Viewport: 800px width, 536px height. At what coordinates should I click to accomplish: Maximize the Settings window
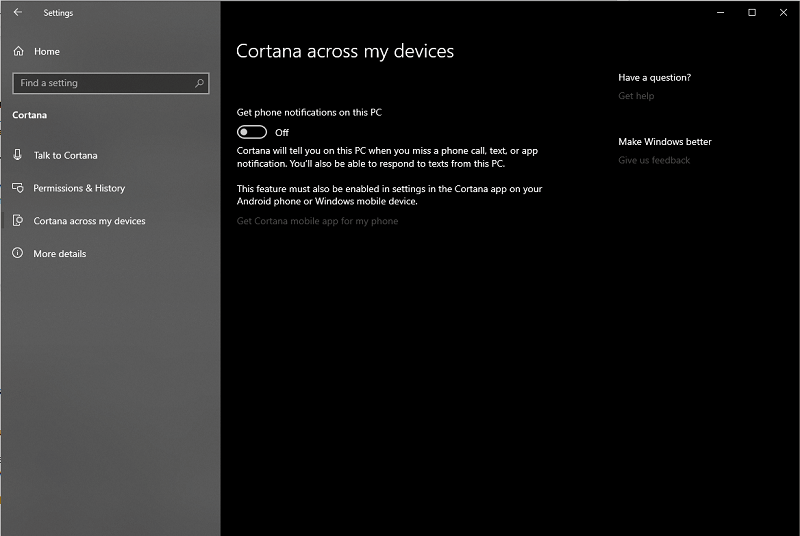pyautogui.click(x=752, y=12)
